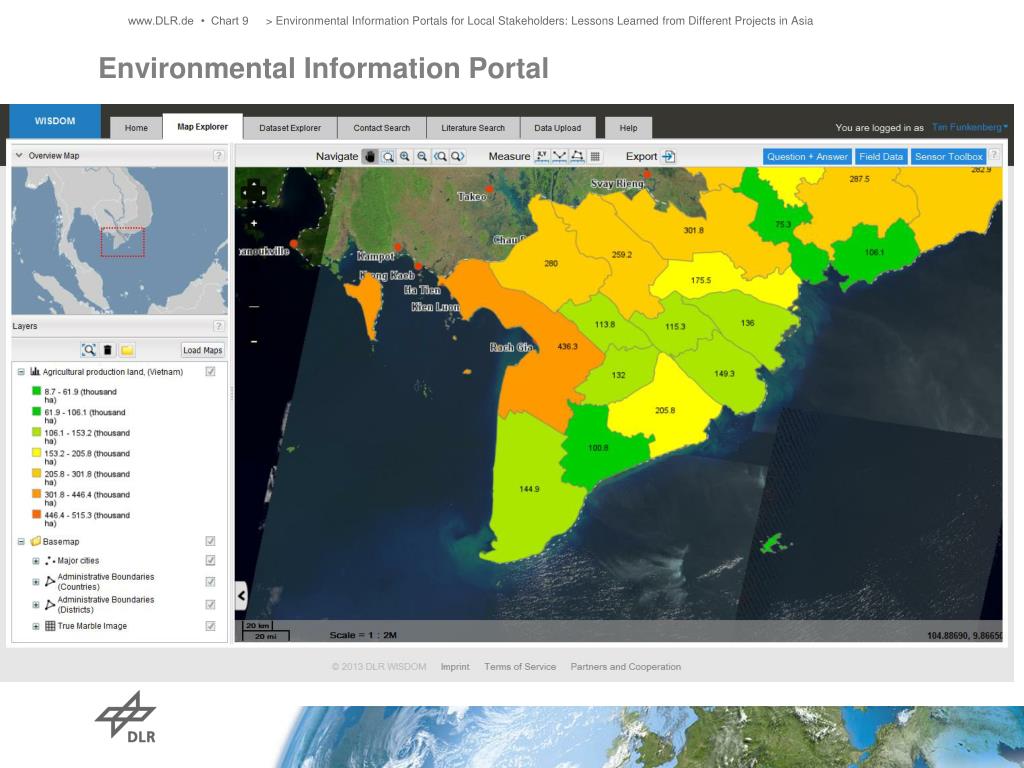The height and width of the screenshot is (768, 1024).
Task: Open the Imprint link
Action: (455, 667)
